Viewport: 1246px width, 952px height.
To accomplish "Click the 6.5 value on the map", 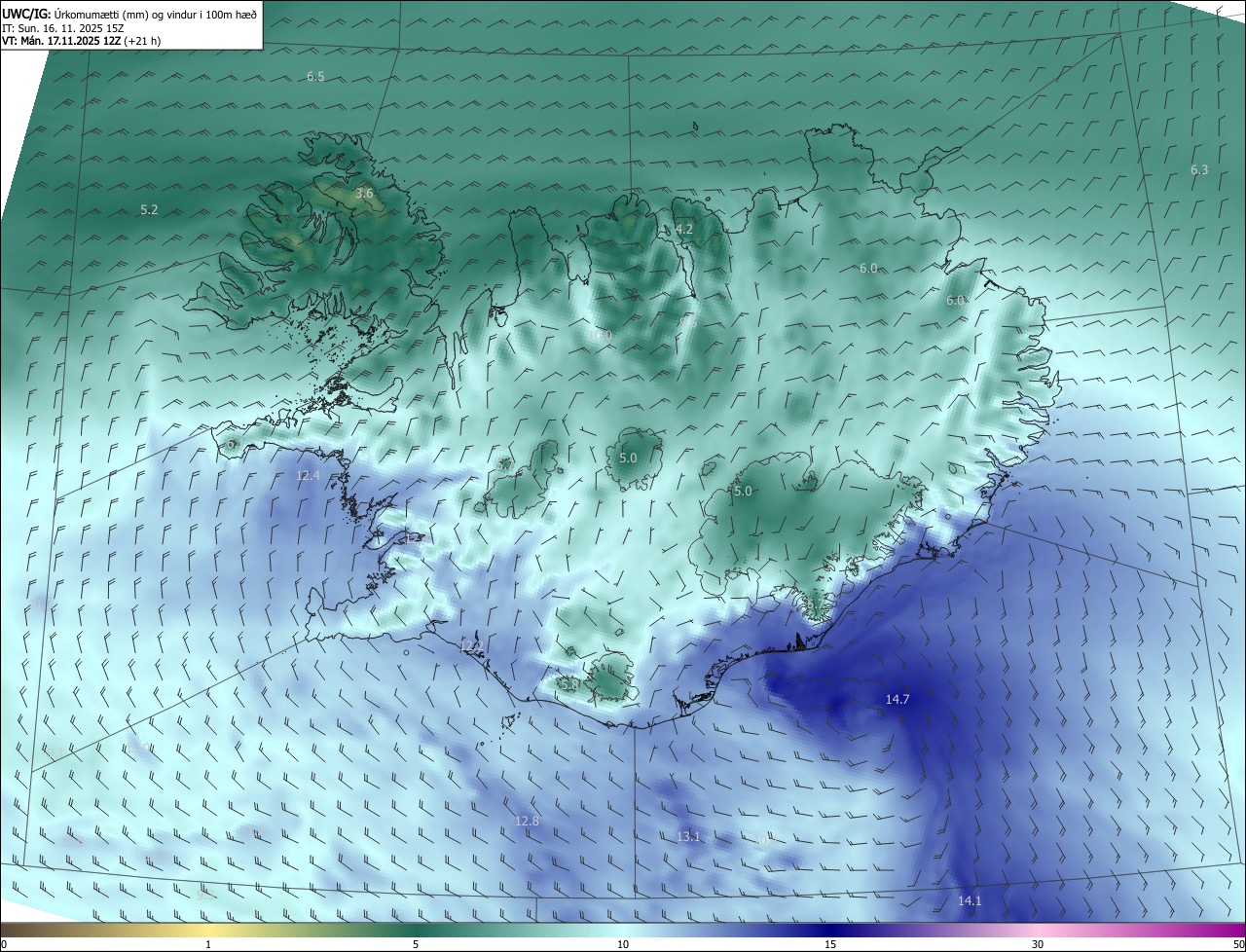I will pyautogui.click(x=315, y=77).
